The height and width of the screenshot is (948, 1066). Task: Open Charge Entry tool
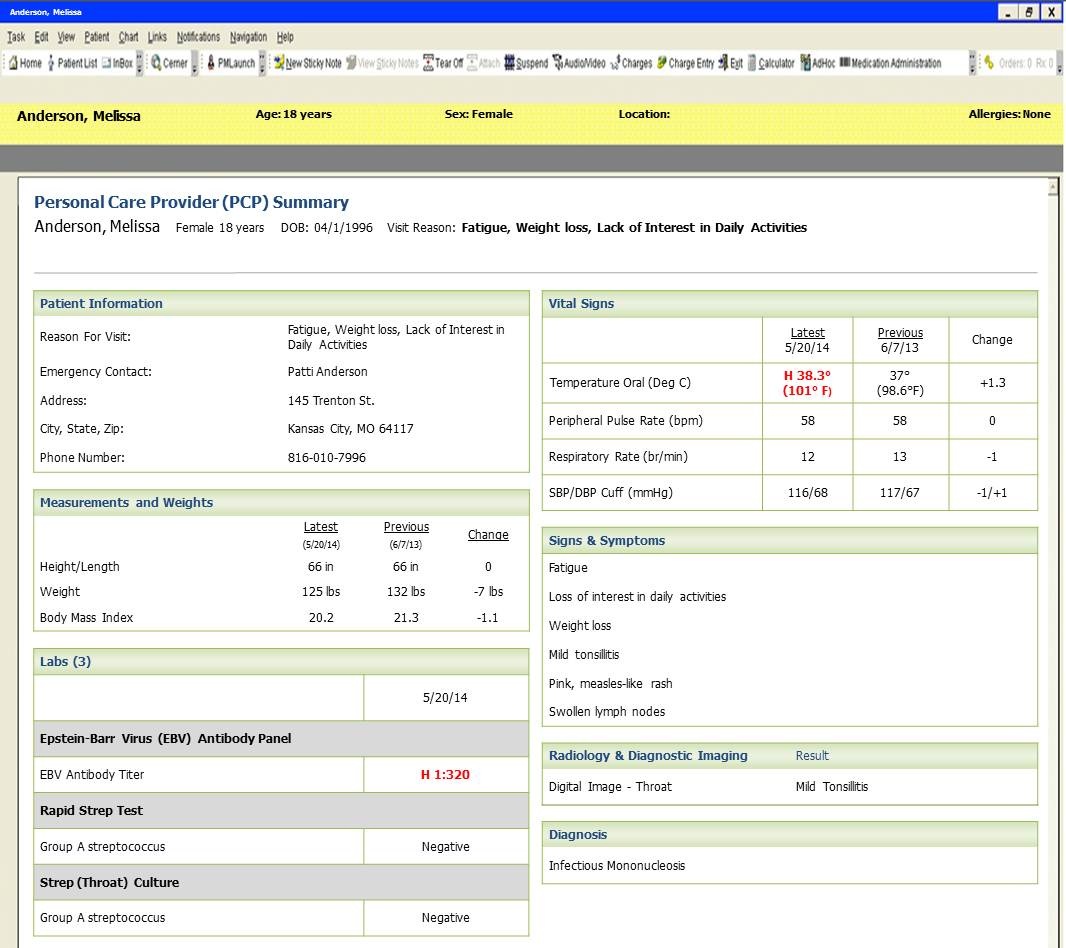pos(685,63)
